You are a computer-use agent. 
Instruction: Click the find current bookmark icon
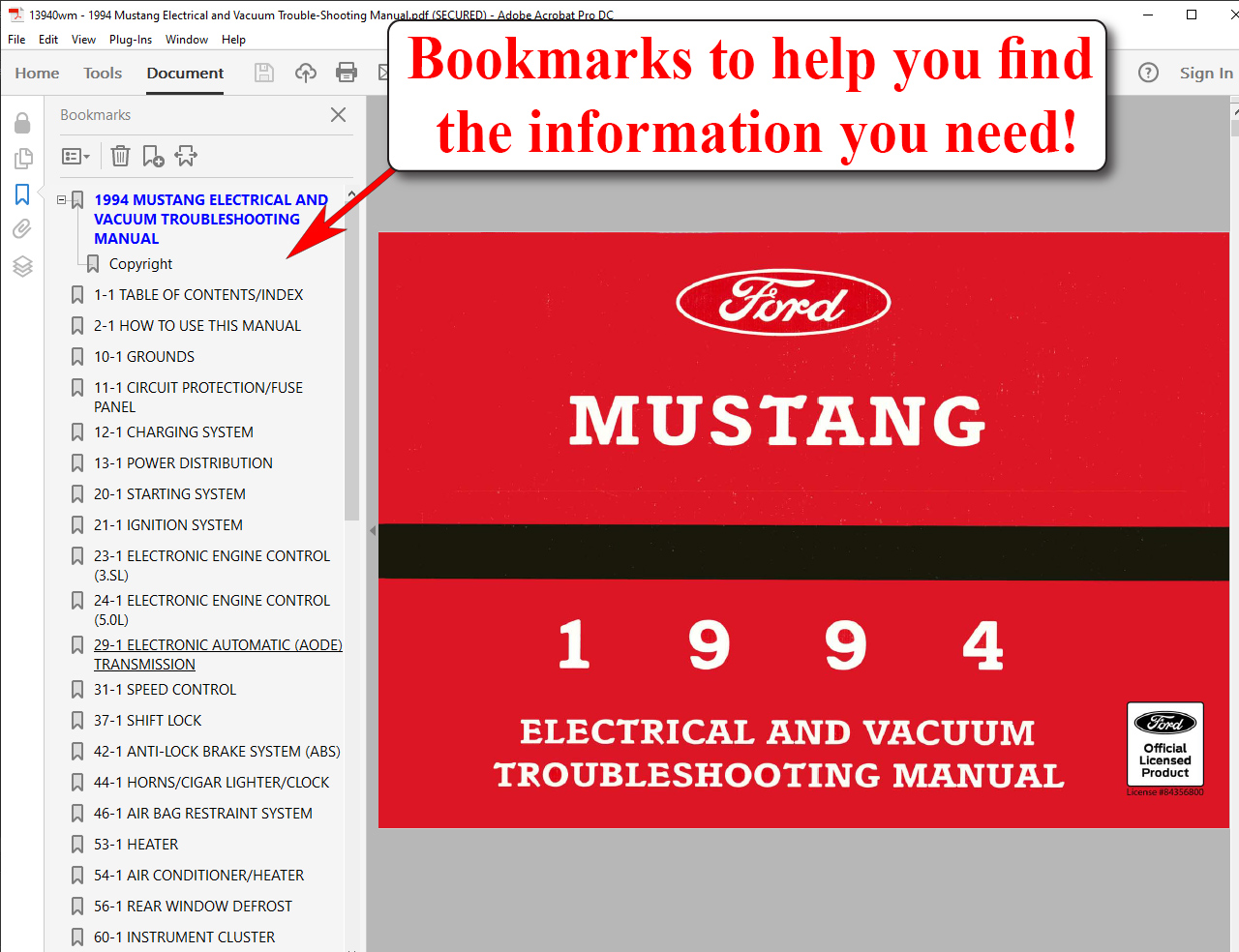tap(186, 156)
